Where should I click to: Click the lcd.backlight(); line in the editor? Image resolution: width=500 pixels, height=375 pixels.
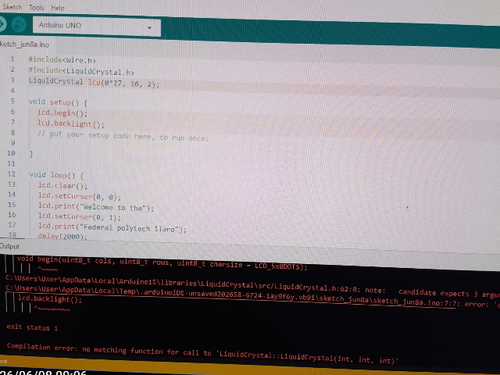pos(71,124)
